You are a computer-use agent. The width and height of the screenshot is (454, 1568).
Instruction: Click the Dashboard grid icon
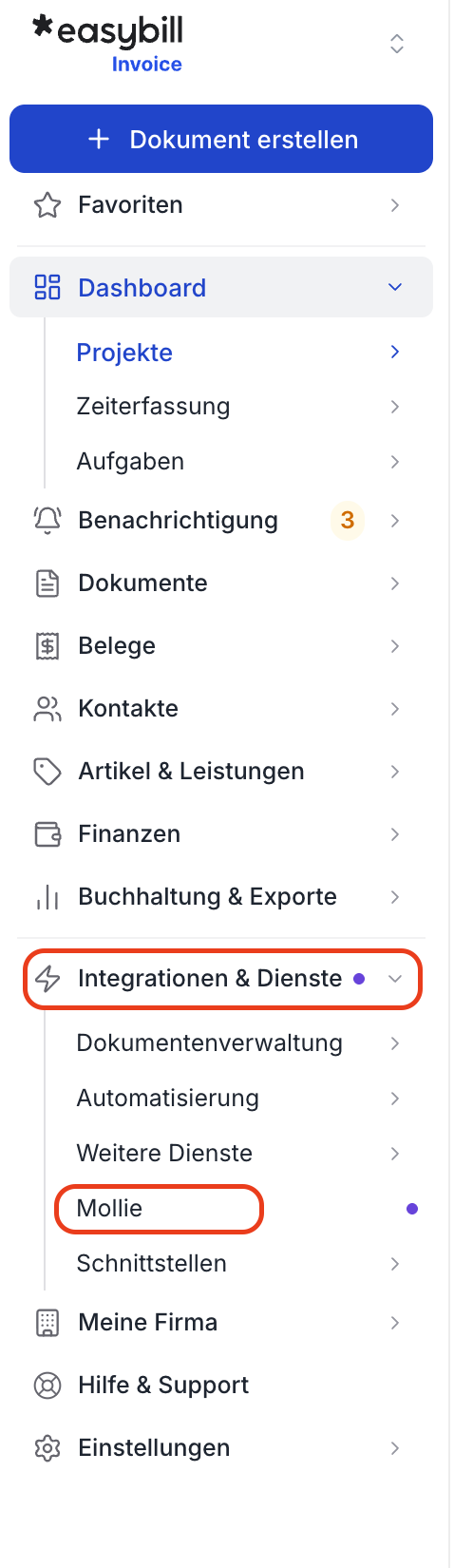(x=47, y=287)
